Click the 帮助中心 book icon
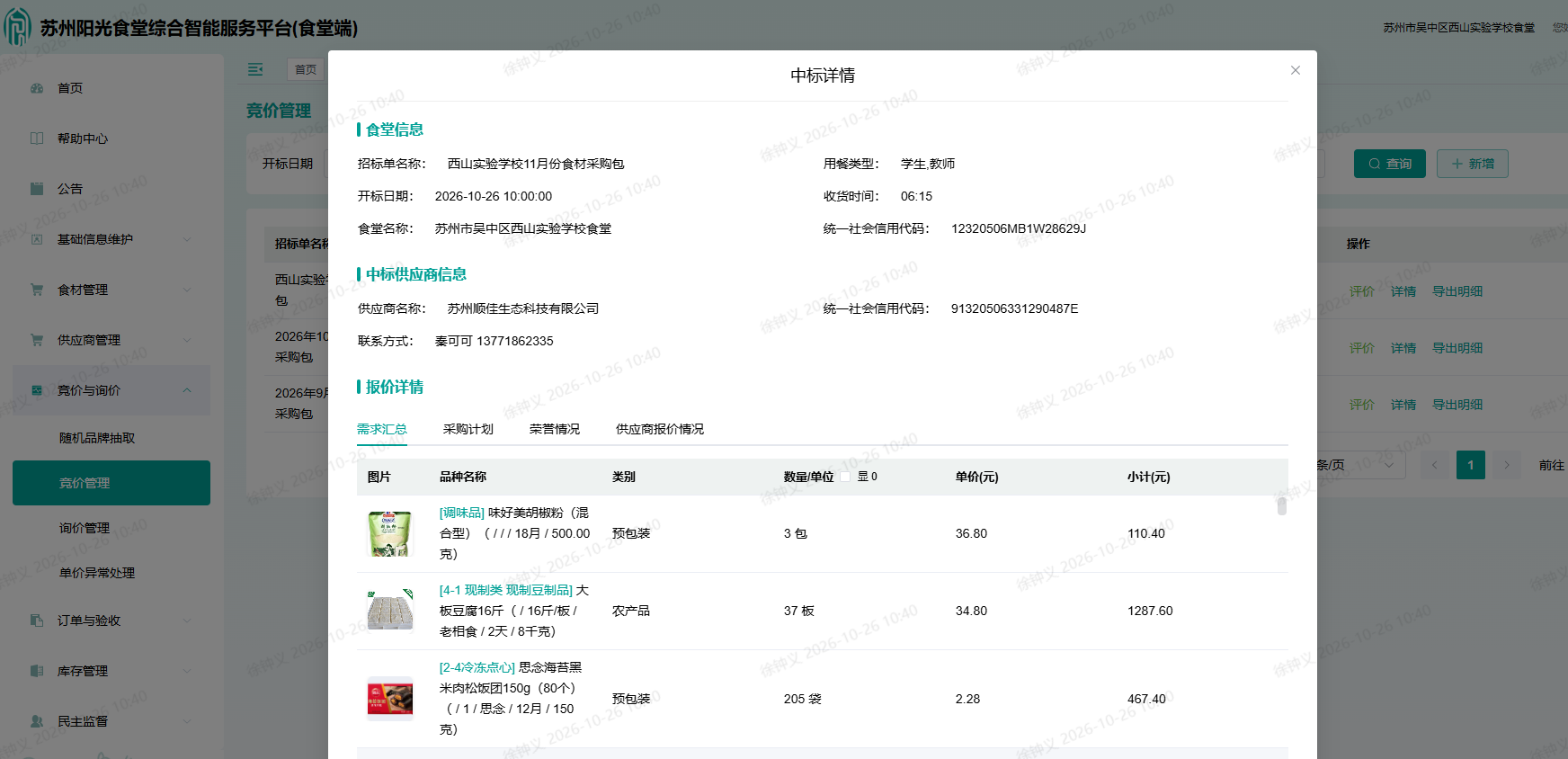The height and width of the screenshot is (759, 1568). pos(37,138)
